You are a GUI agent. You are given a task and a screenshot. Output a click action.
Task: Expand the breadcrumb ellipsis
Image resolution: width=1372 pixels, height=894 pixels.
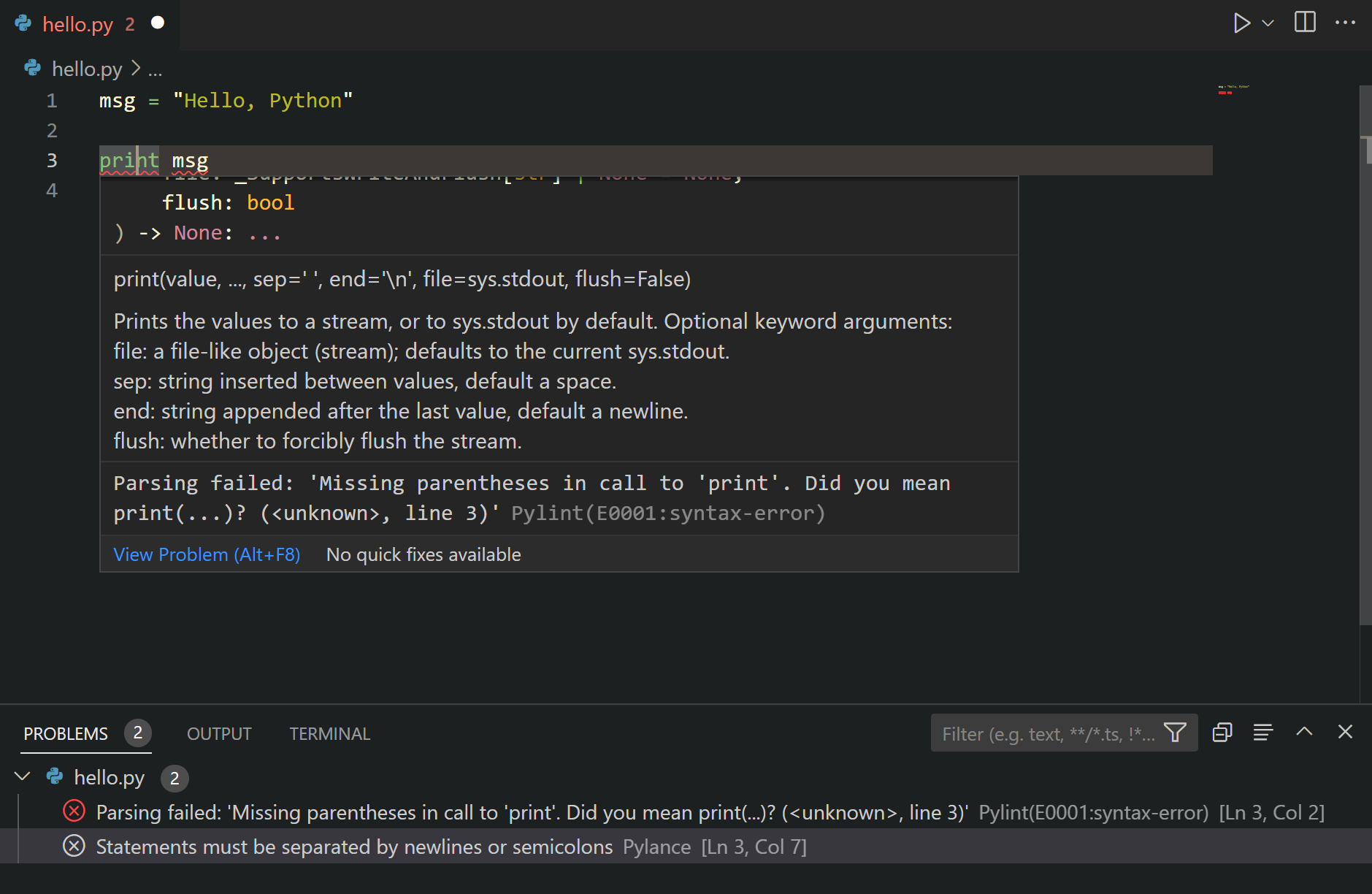(x=155, y=69)
